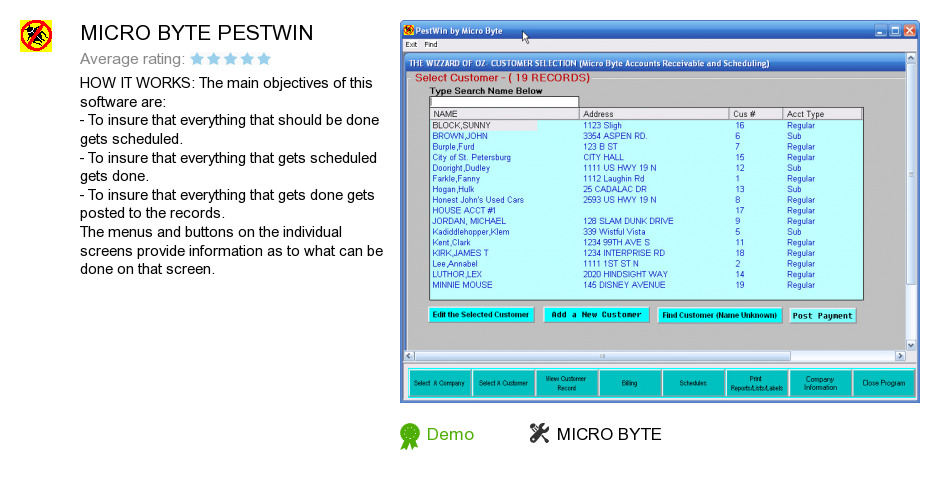Open Company Information
940x480 pixels.
pyautogui.click(x=821, y=383)
